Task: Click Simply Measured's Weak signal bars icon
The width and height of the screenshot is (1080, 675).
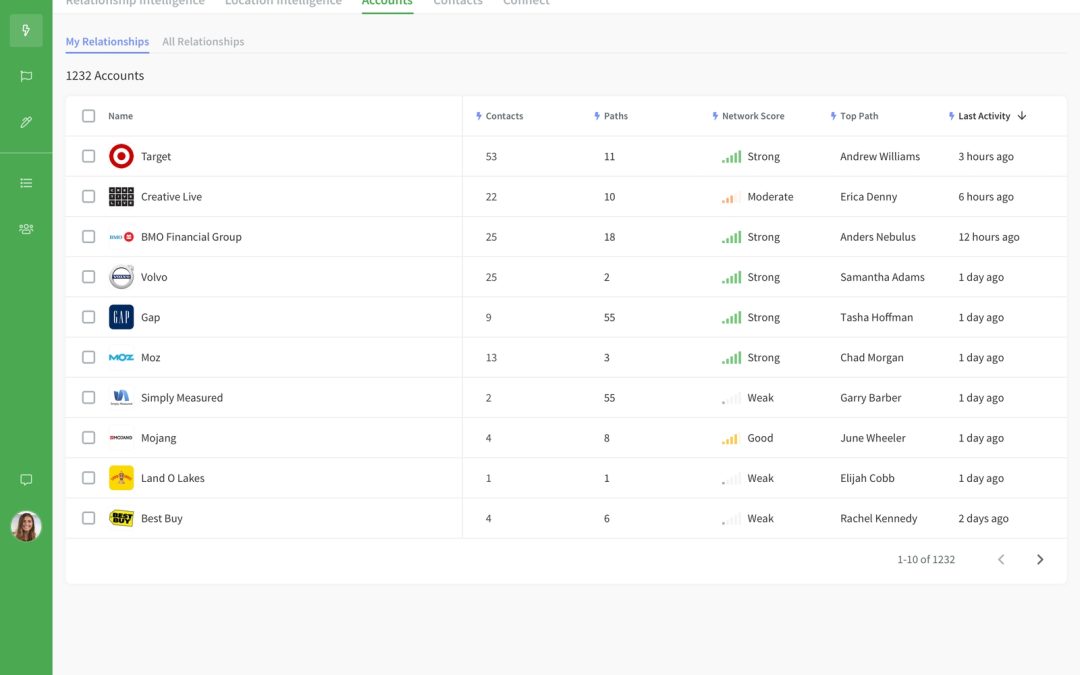Action: (x=731, y=398)
